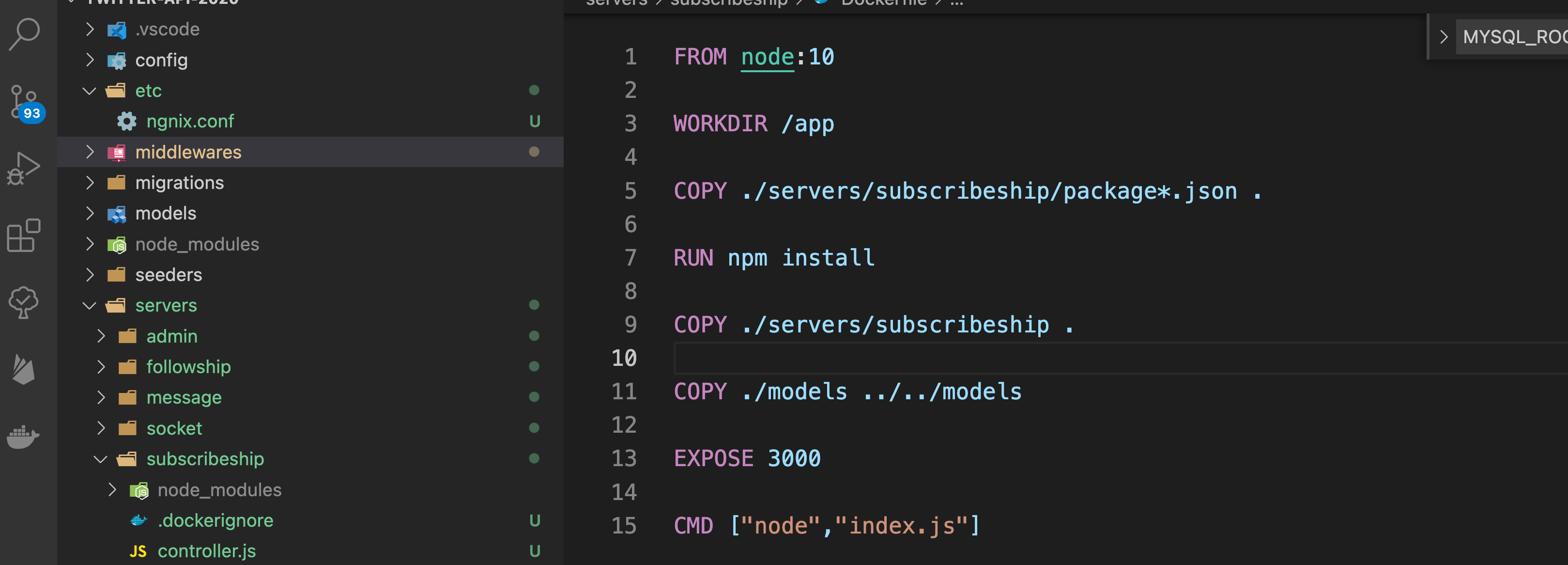Click the node_modules icon under subscribeship
Image resolution: width=1568 pixels, height=565 pixels.
coord(139,490)
